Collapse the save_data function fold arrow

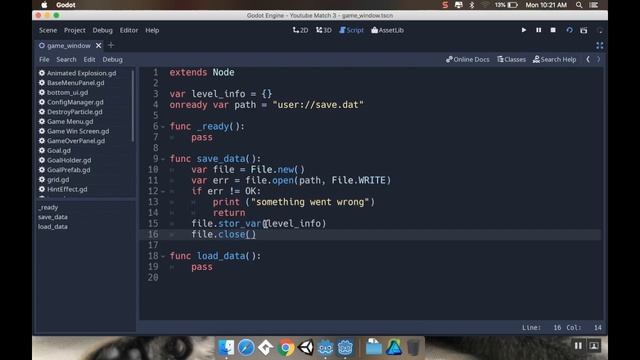click(163, 159)
